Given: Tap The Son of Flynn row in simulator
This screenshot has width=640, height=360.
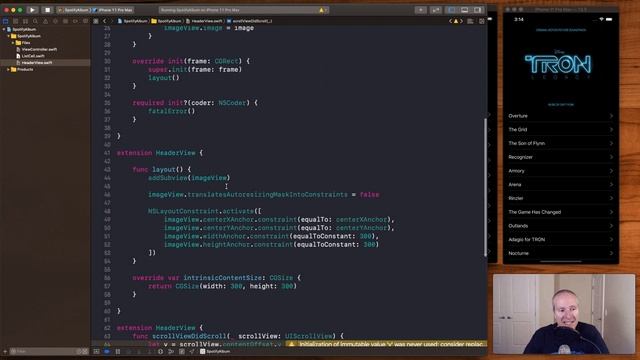Looking at the screenshot, I should pyautogui.click(x=560, y=143).
